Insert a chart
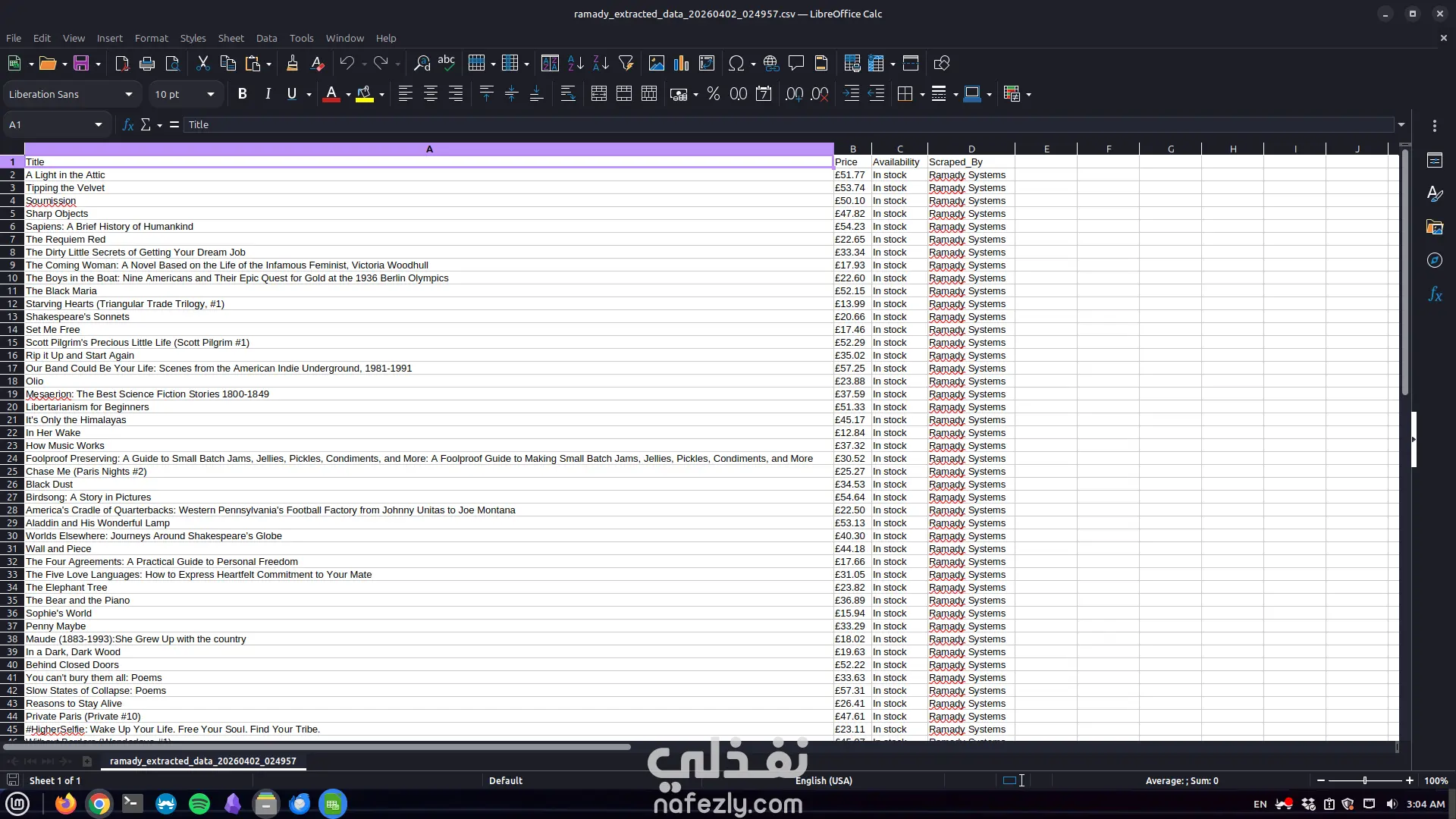 coord(682,64)
